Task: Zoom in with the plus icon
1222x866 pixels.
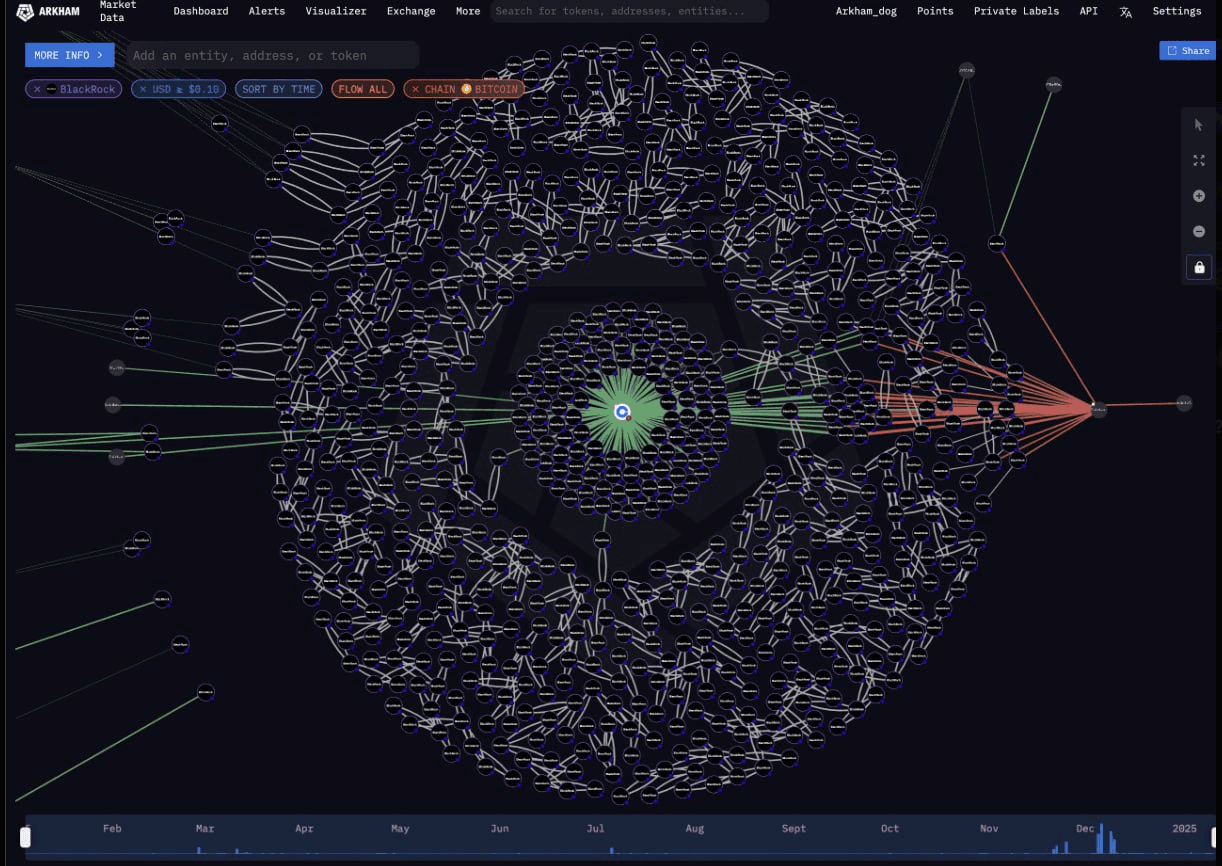Action: [1199, 196]
